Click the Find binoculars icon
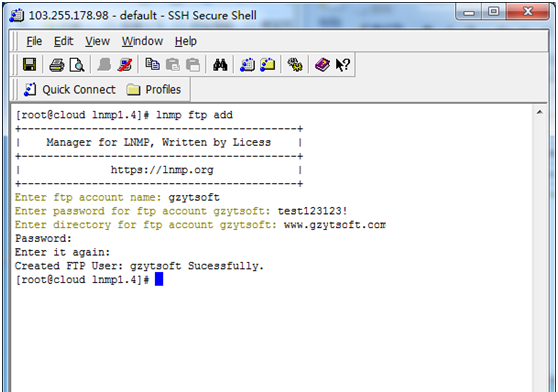This screenshot has height=392, width=558. coord(220,65)
